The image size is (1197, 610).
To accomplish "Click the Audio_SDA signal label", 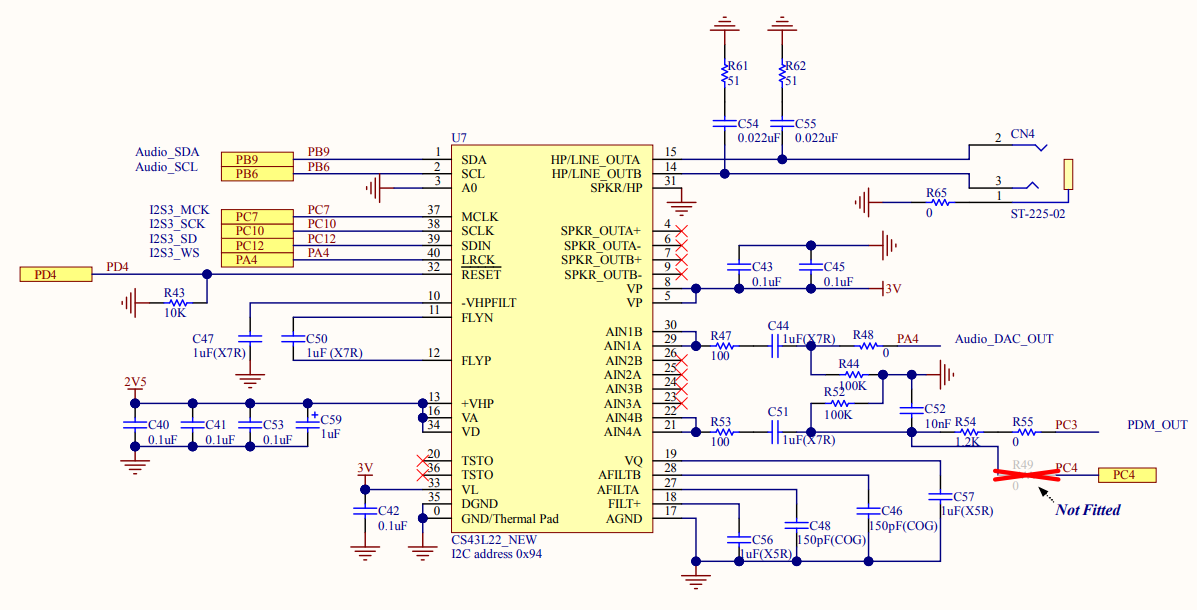I will tap(167, 152).
